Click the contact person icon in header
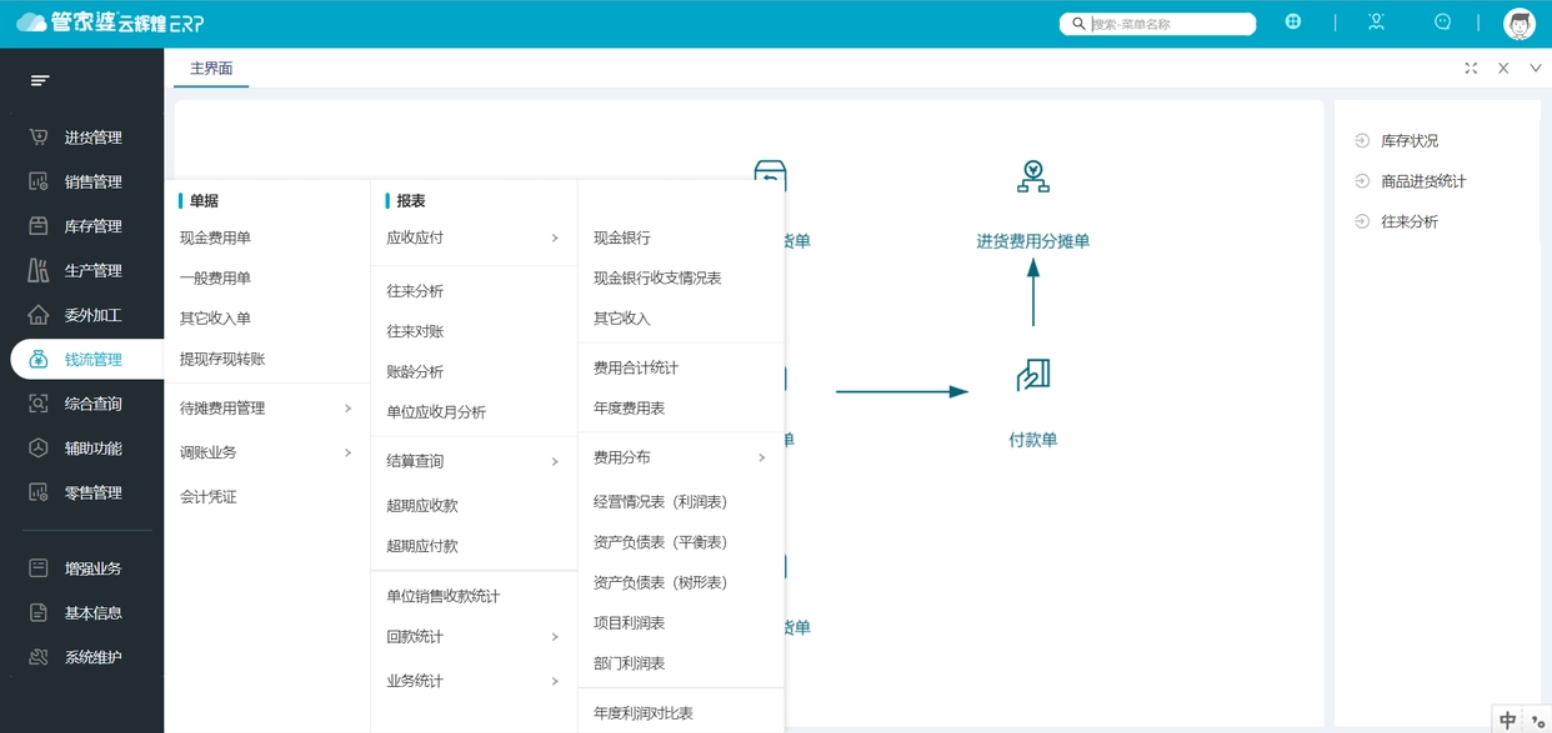The width and height of the screenshot is (1552, 733). (x=1377, y=21)
